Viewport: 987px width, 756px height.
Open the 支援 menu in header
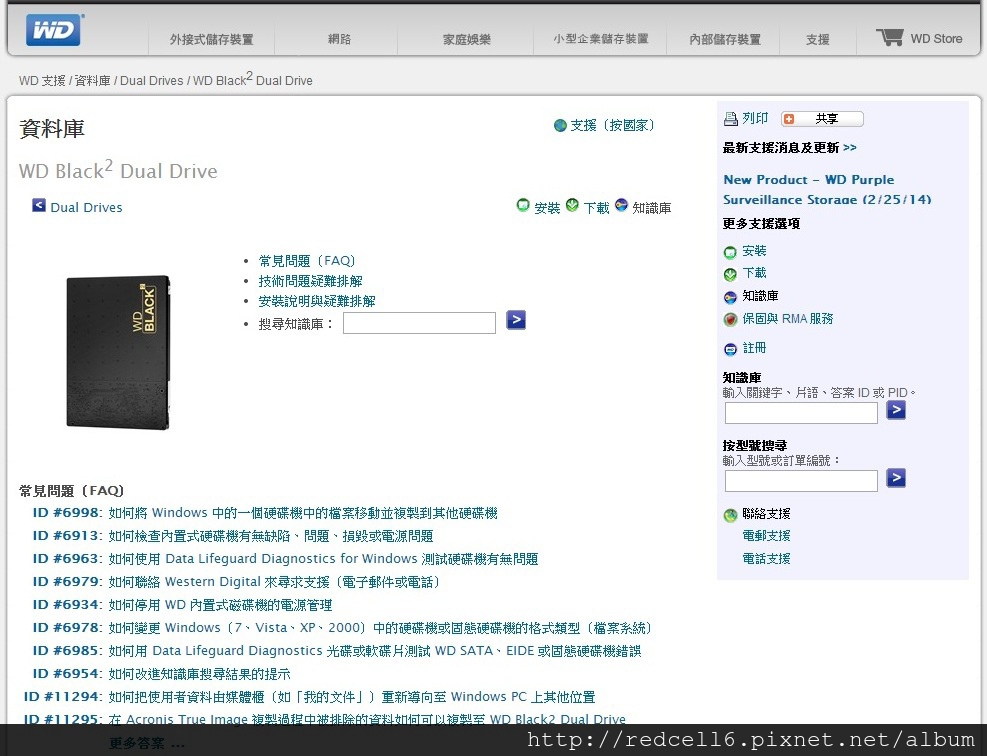[x=818, y=39]
